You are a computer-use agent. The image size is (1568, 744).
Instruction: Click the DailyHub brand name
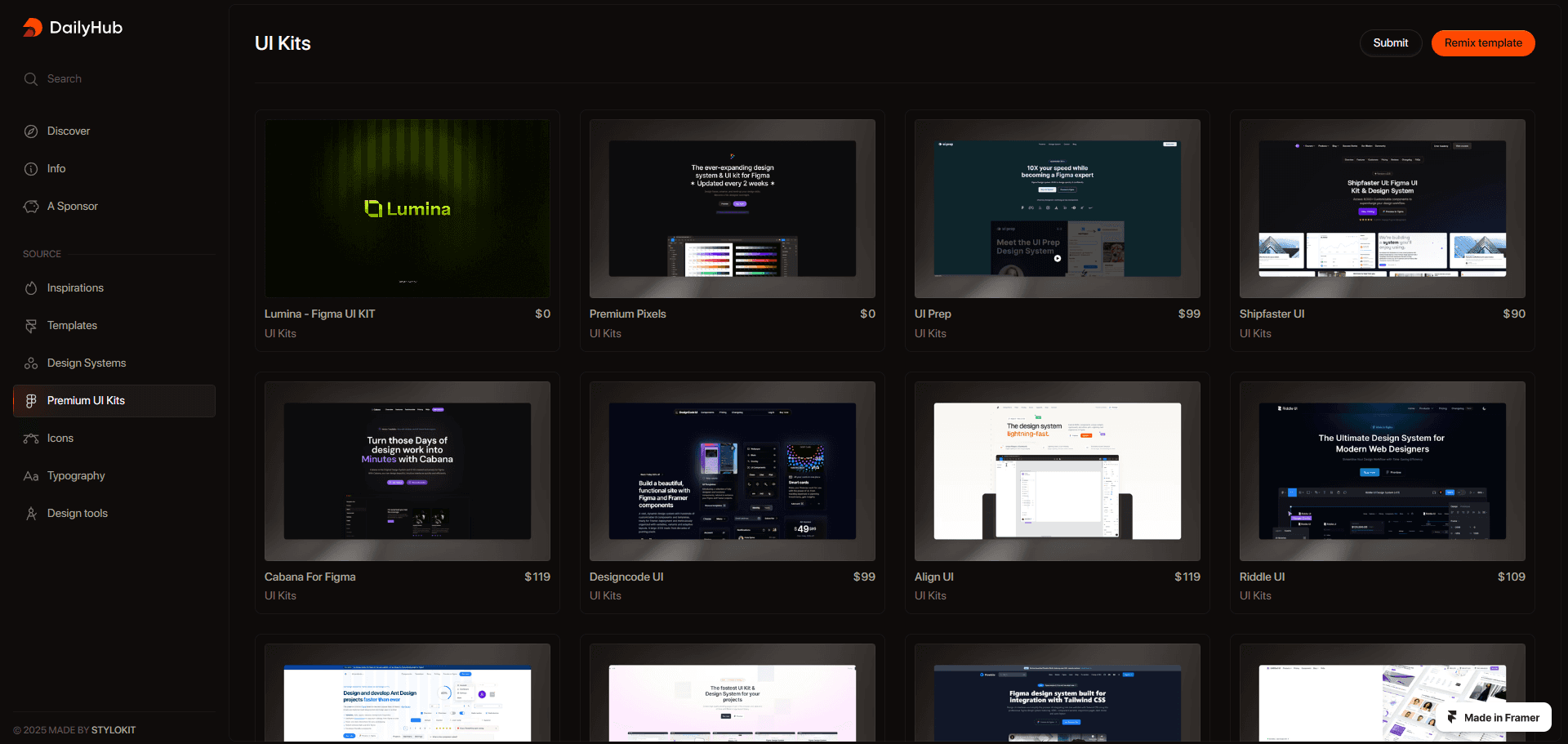coord(86,28)
